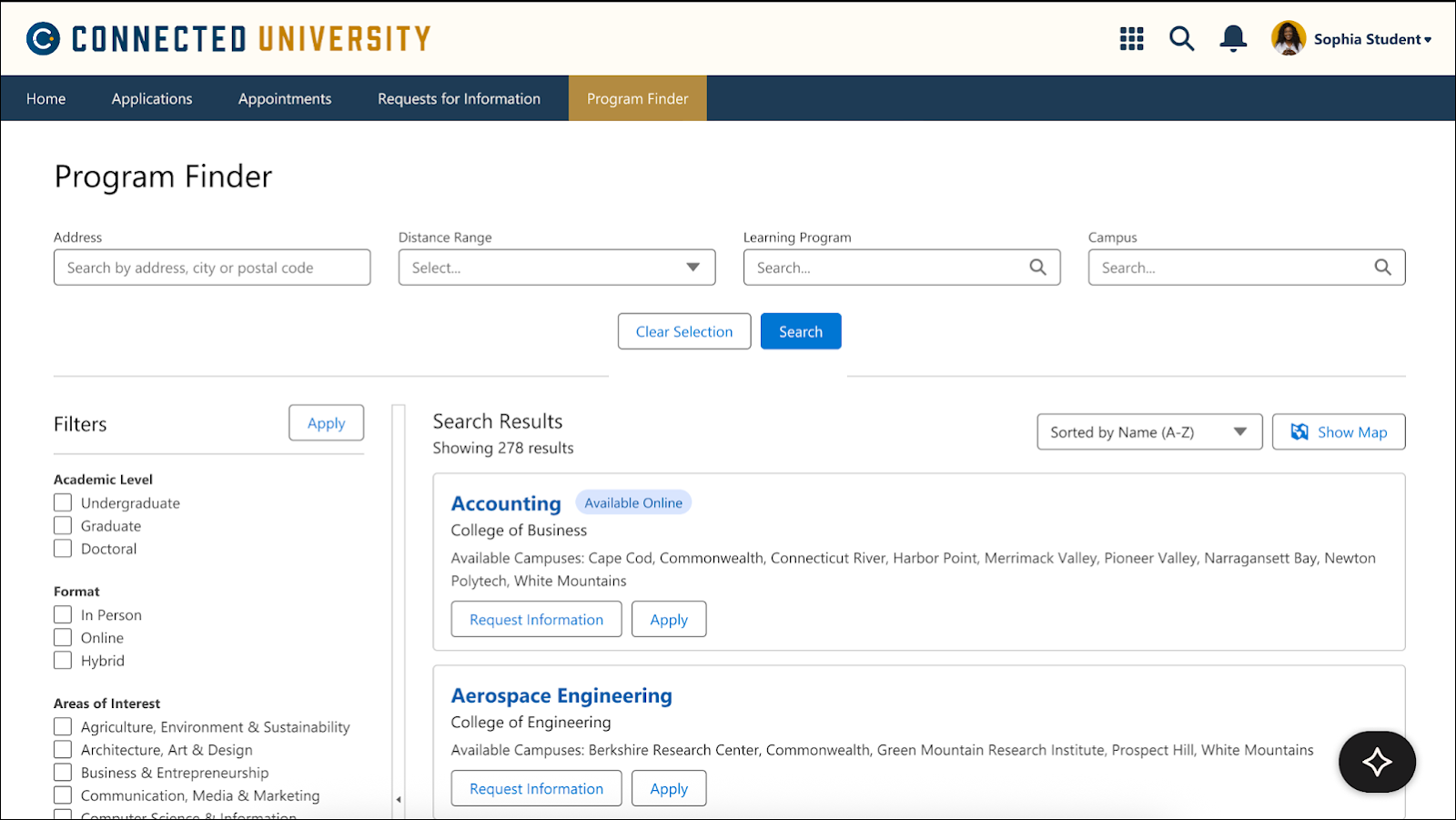Check the Online format filter
The image size is (1456, 820).
coord(62,637)
